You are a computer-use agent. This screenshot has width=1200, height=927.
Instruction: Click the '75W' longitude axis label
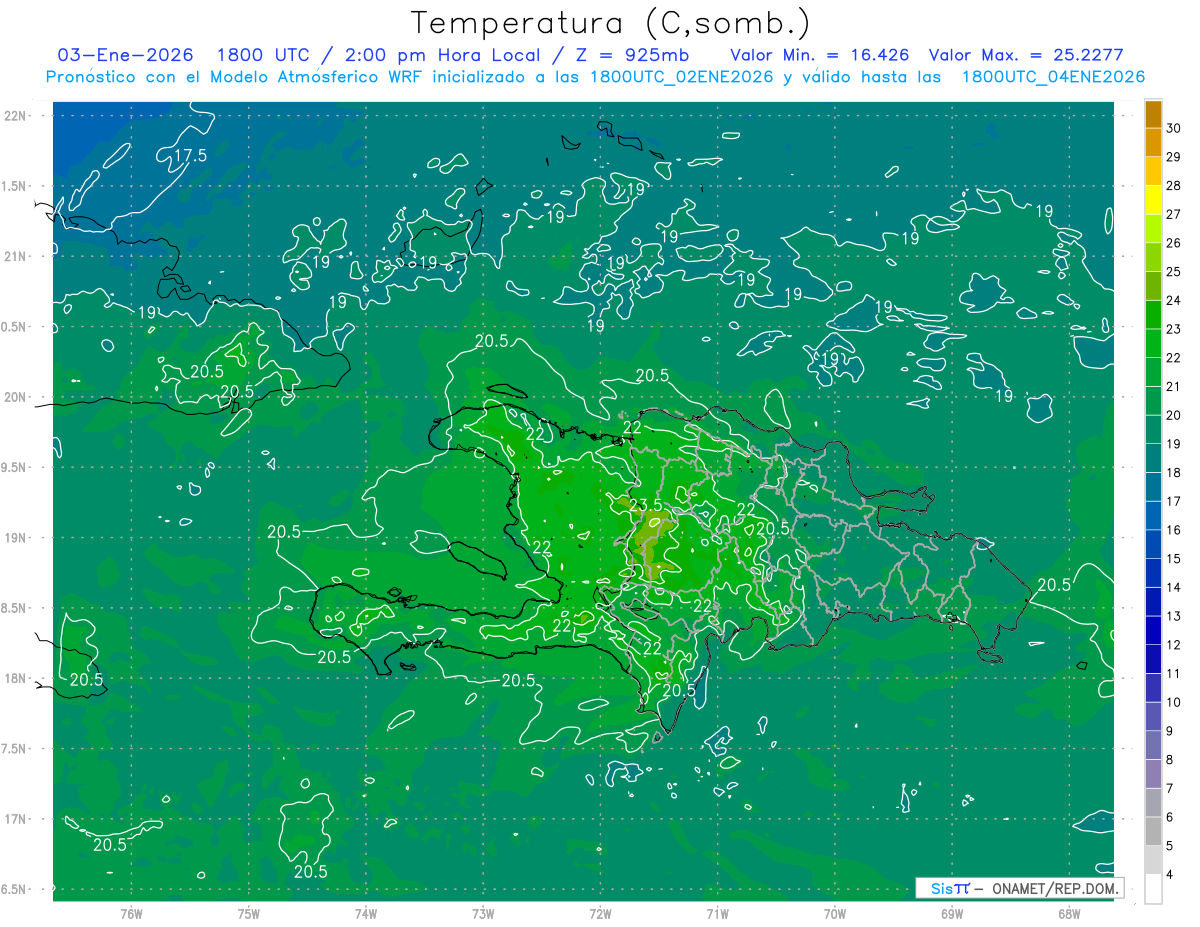[x=248, y=913]
